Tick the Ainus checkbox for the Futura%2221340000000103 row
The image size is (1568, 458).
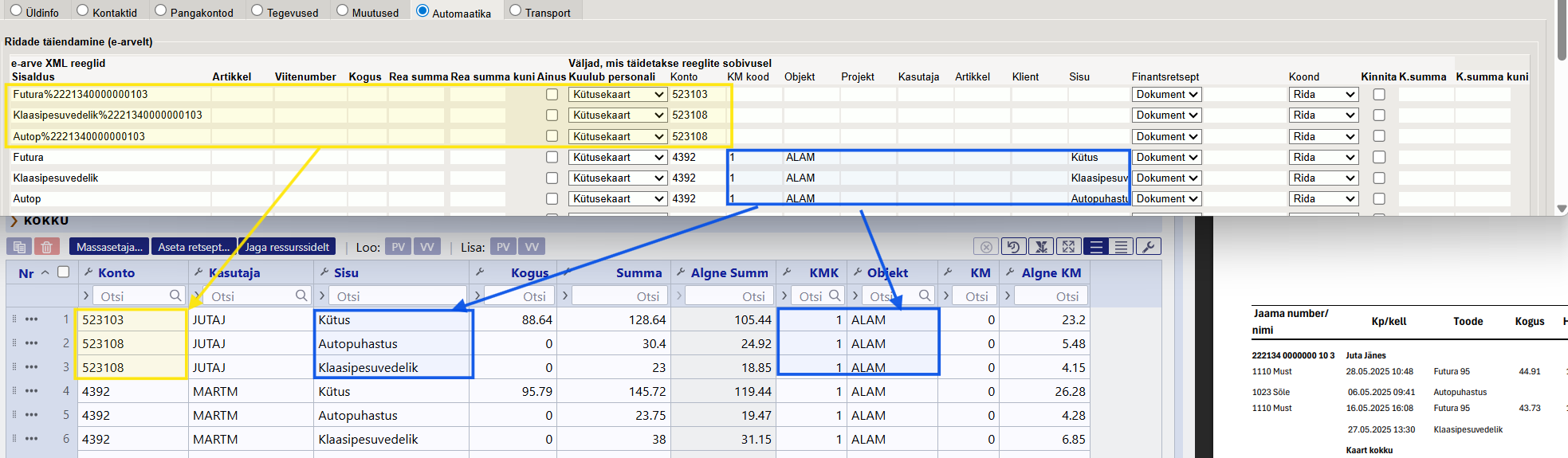tap(552, 95)
